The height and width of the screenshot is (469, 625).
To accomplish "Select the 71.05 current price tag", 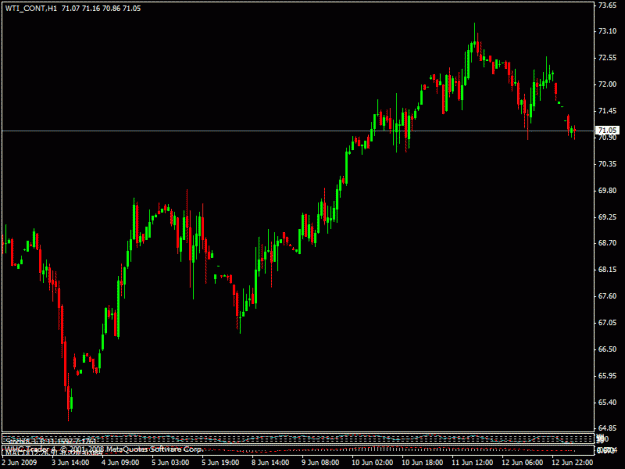I will [607, 130].
